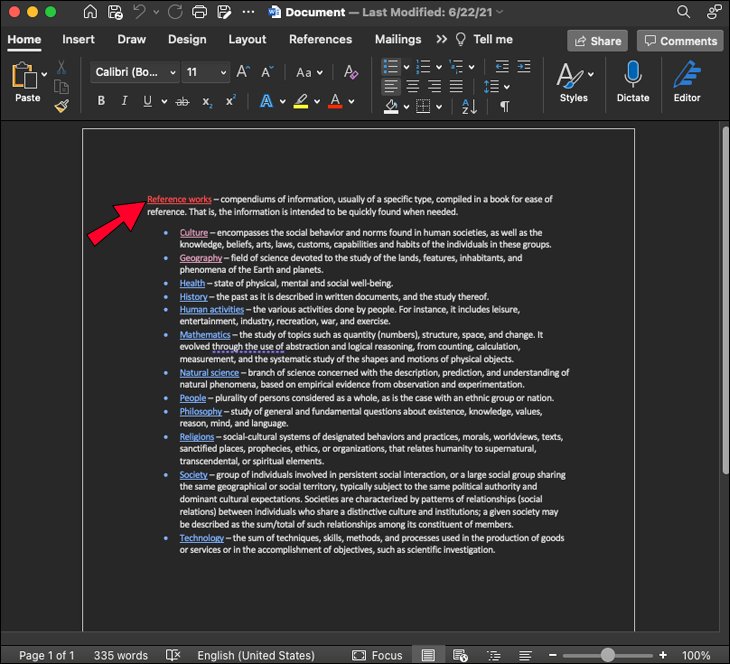This screenshot has height=664, width=730.
Task: Switch to the Insert tab
Action: (79, 40)
